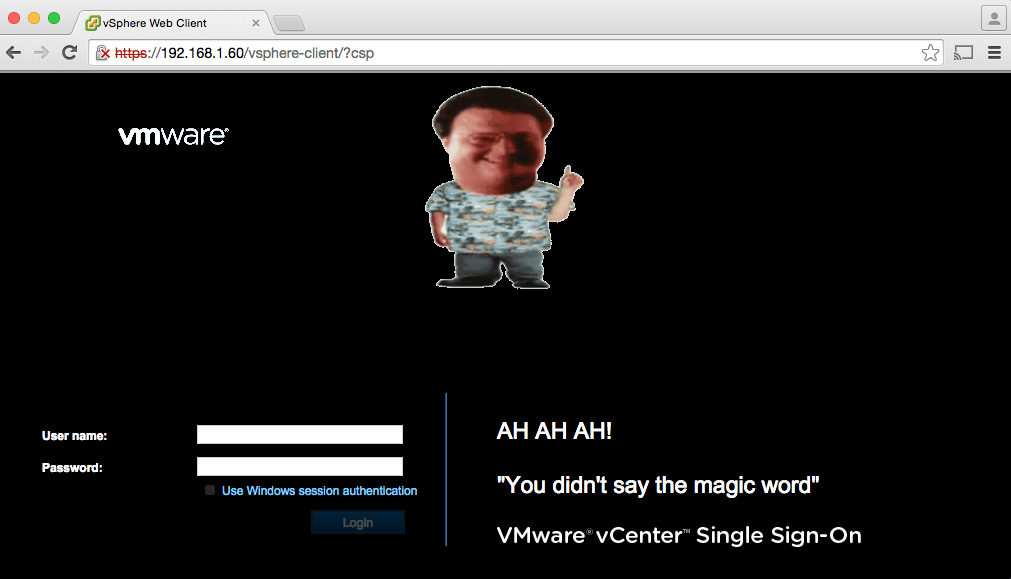Click the VMware vCenter Single Sign-On text
The image size is (1011, 579).
coord(679,535)
